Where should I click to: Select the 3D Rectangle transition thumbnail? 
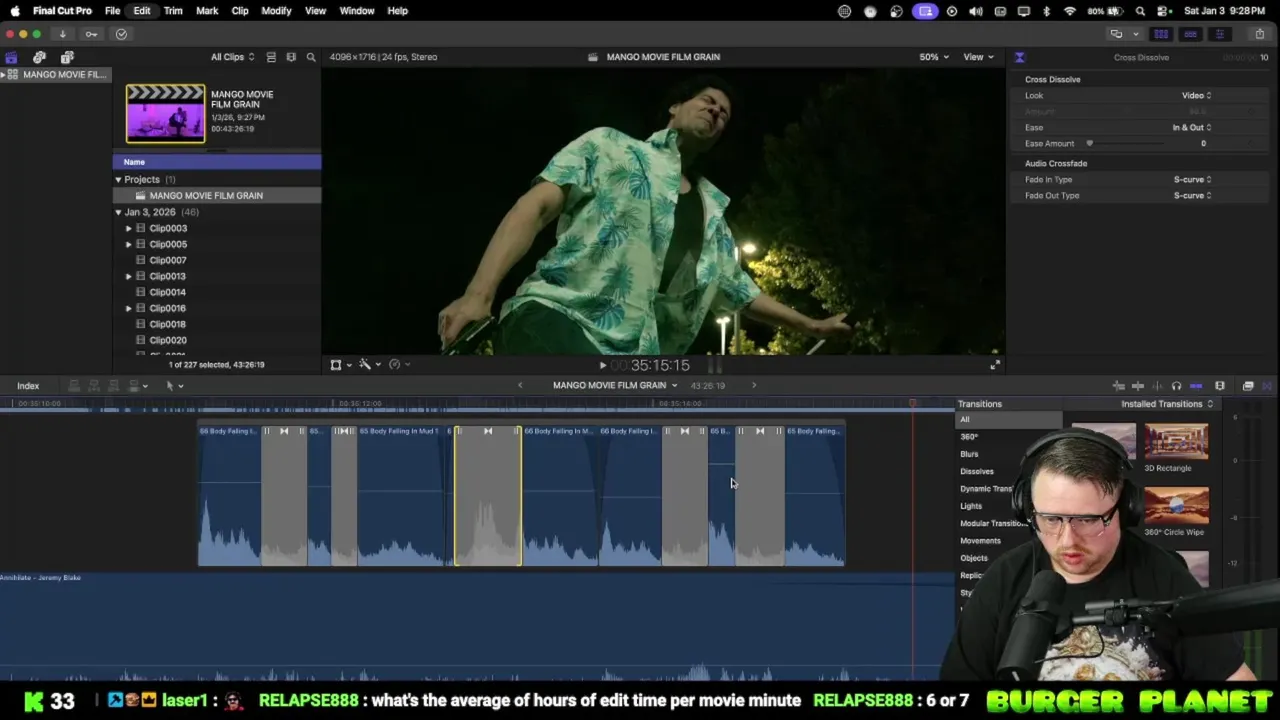(x=1176, y=442)
